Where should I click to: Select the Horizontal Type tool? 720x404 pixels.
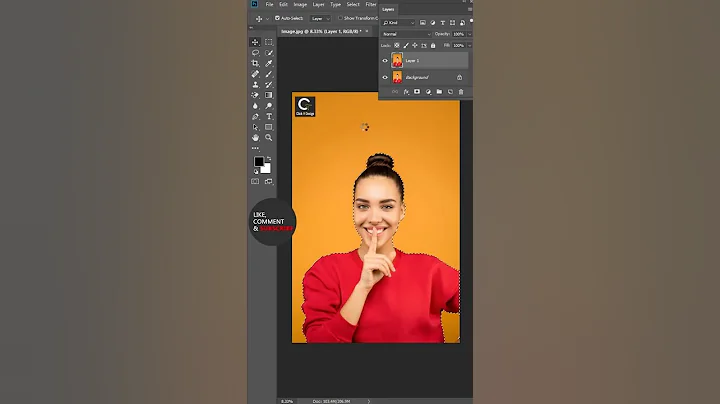269,117
